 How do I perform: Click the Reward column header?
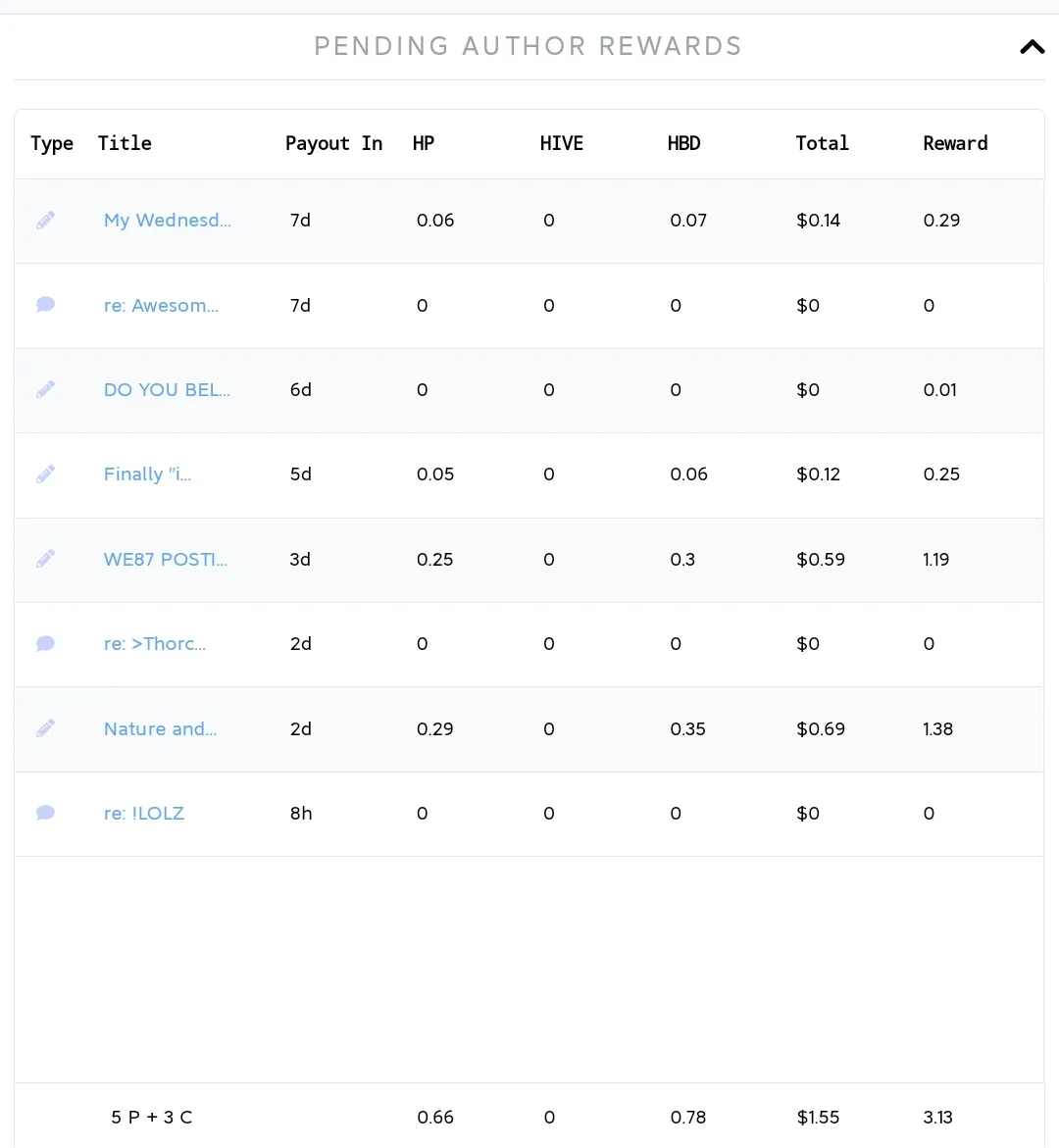[954, 143]
